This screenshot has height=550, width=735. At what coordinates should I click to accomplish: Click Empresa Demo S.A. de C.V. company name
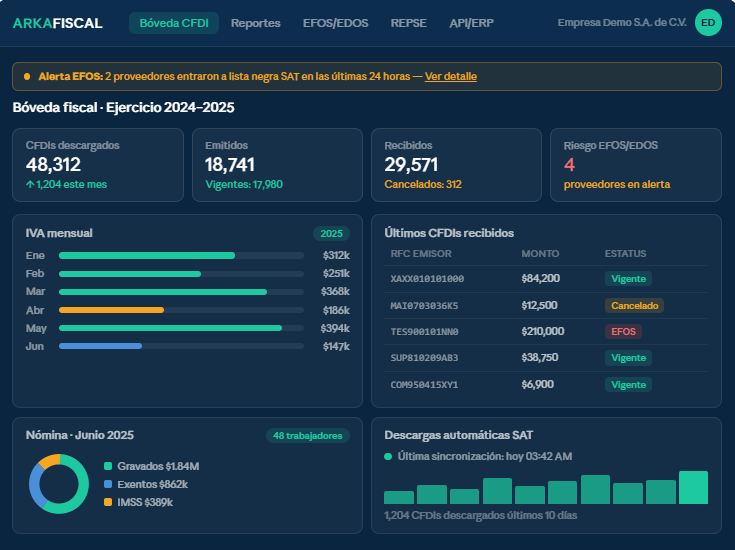[x=622, y=23]
